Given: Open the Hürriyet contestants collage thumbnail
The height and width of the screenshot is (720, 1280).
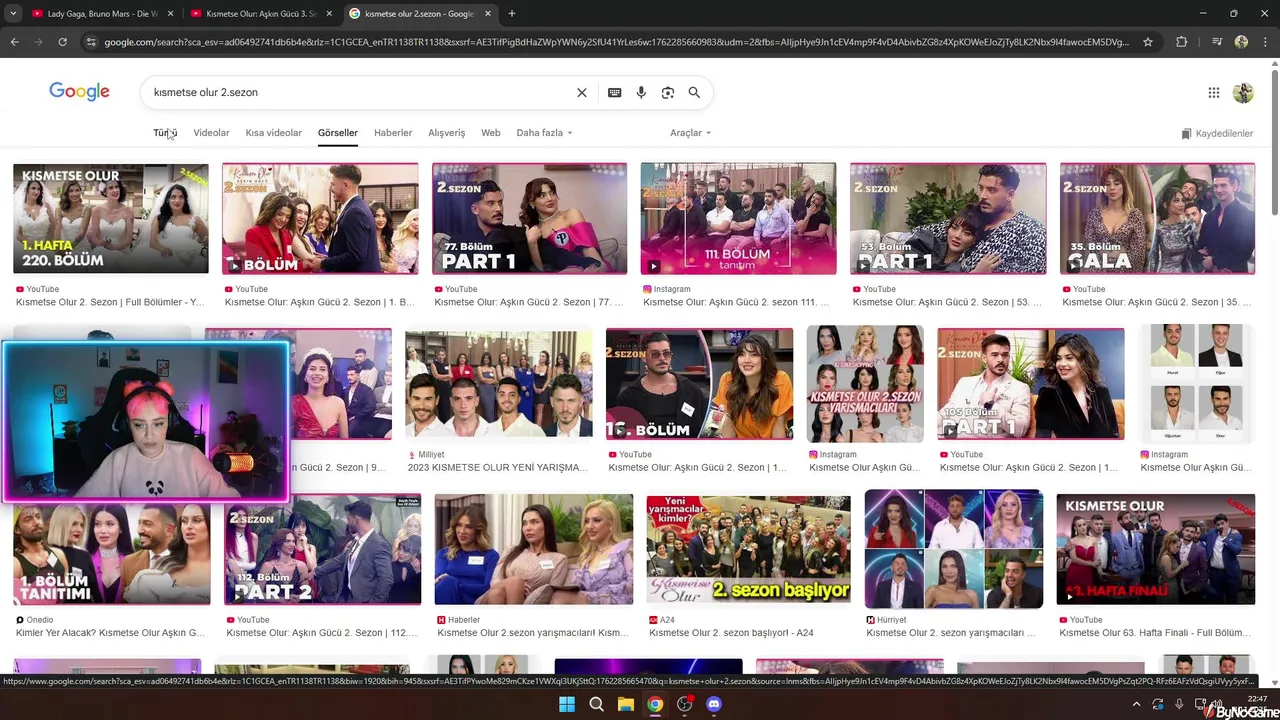Looking at the screenshot, I should (954, 549).
